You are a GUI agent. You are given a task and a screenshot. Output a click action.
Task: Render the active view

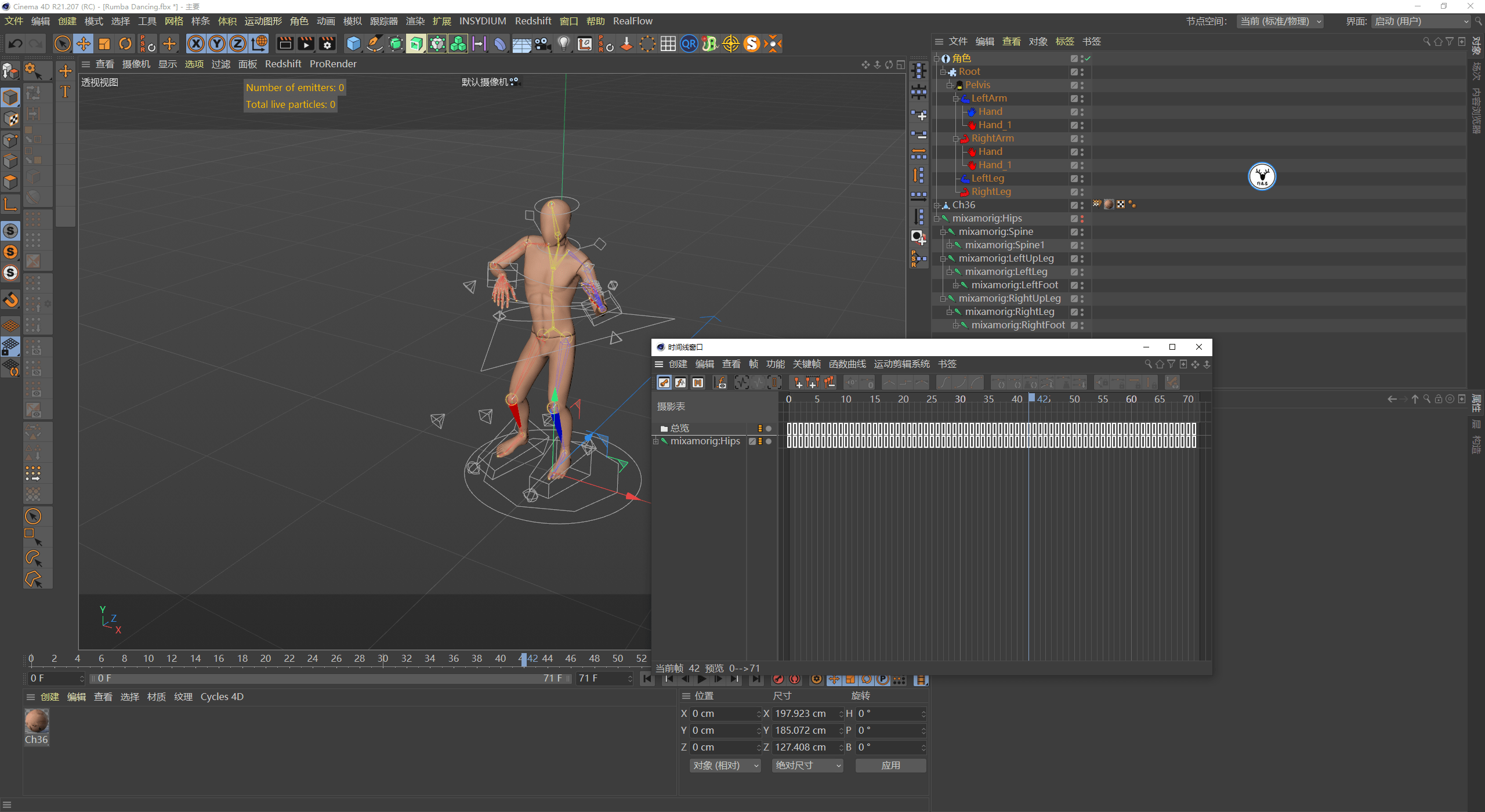(x=284, y=43)
